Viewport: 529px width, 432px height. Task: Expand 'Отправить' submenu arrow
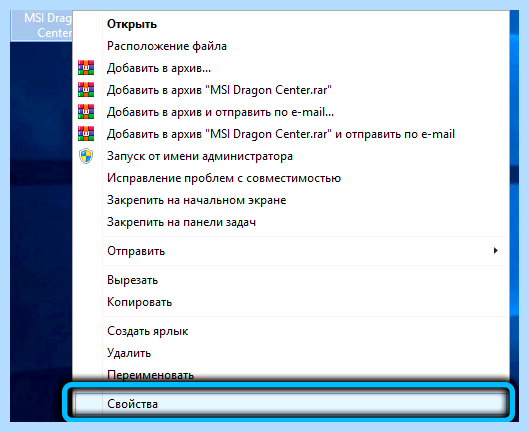(x=496, y=251)
